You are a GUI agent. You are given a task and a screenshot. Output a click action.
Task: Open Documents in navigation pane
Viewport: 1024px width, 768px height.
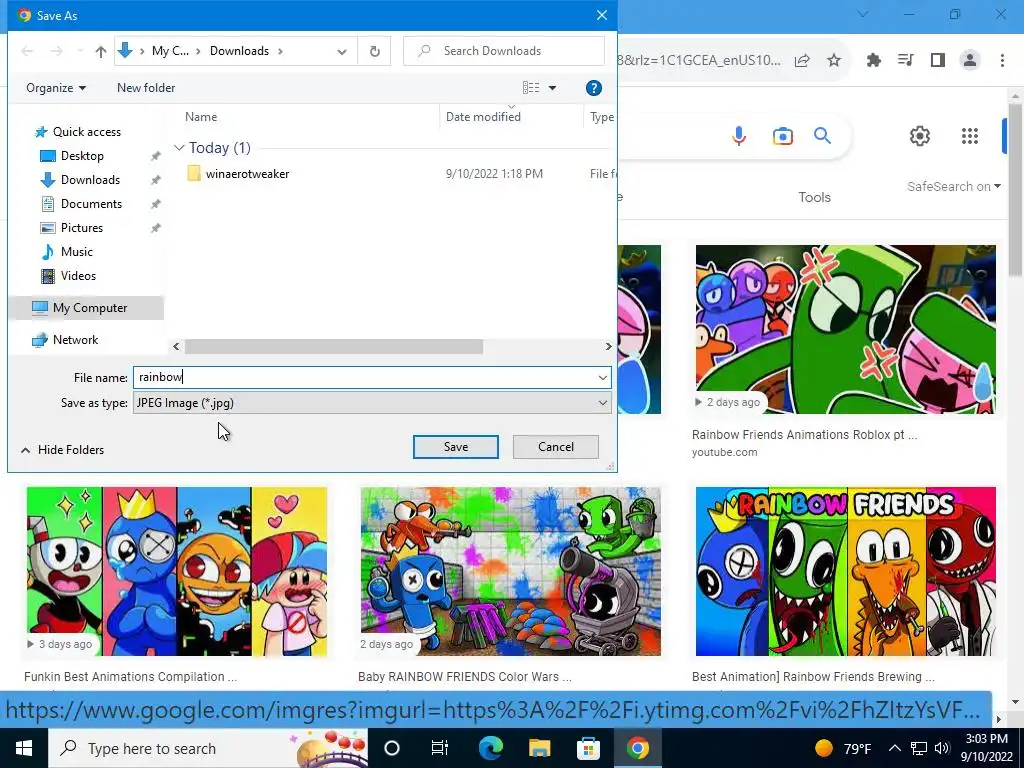91,204
